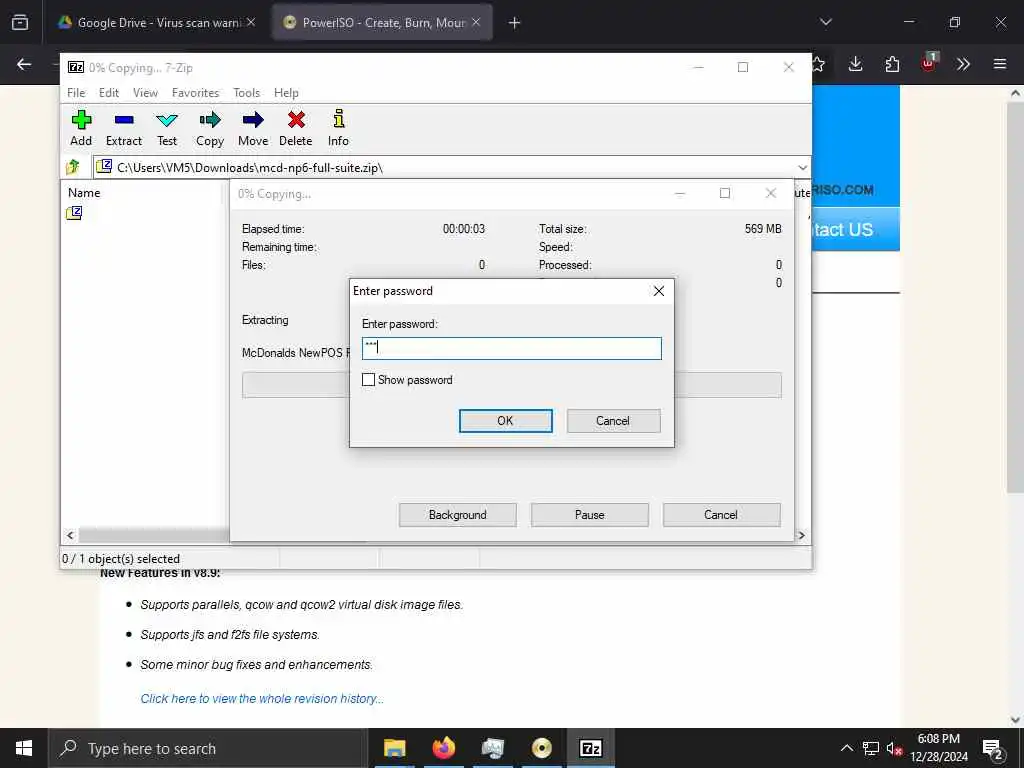Click the Extract toolbar icon
Screen dimensions: 1024x768
[x=123, y=128]
